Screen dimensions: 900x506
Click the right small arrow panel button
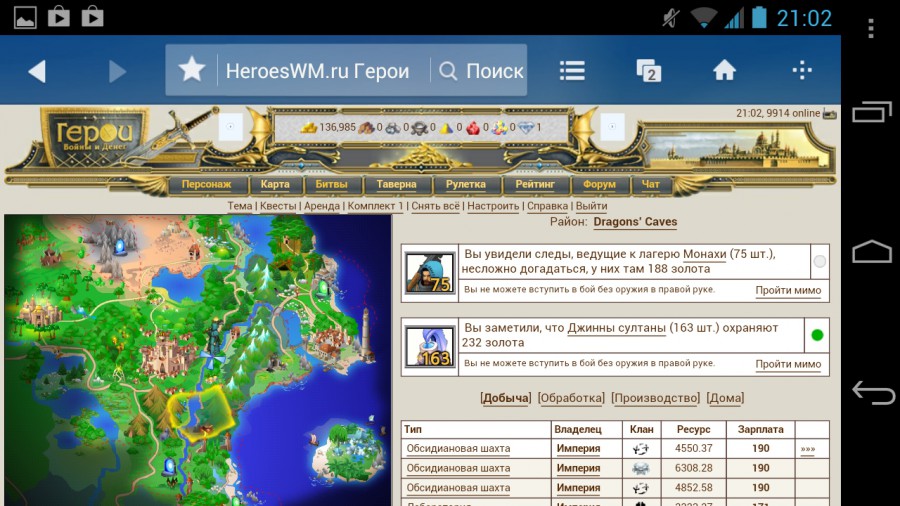click(x=612, y=127)
